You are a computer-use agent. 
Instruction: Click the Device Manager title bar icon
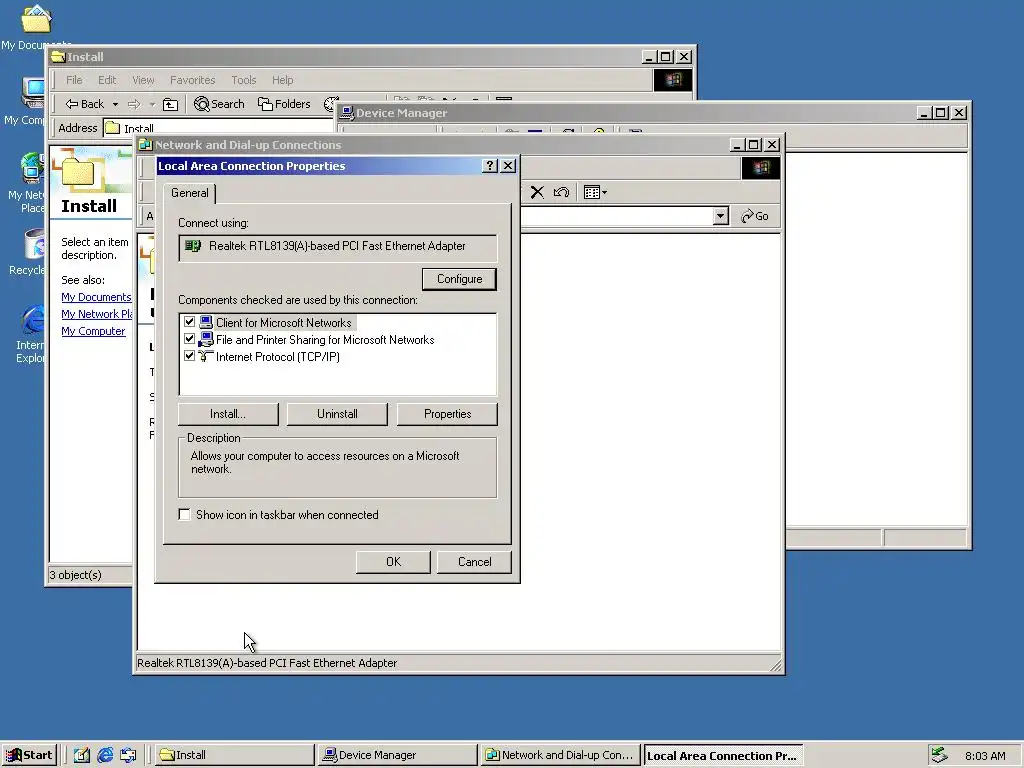pos(347,113)
